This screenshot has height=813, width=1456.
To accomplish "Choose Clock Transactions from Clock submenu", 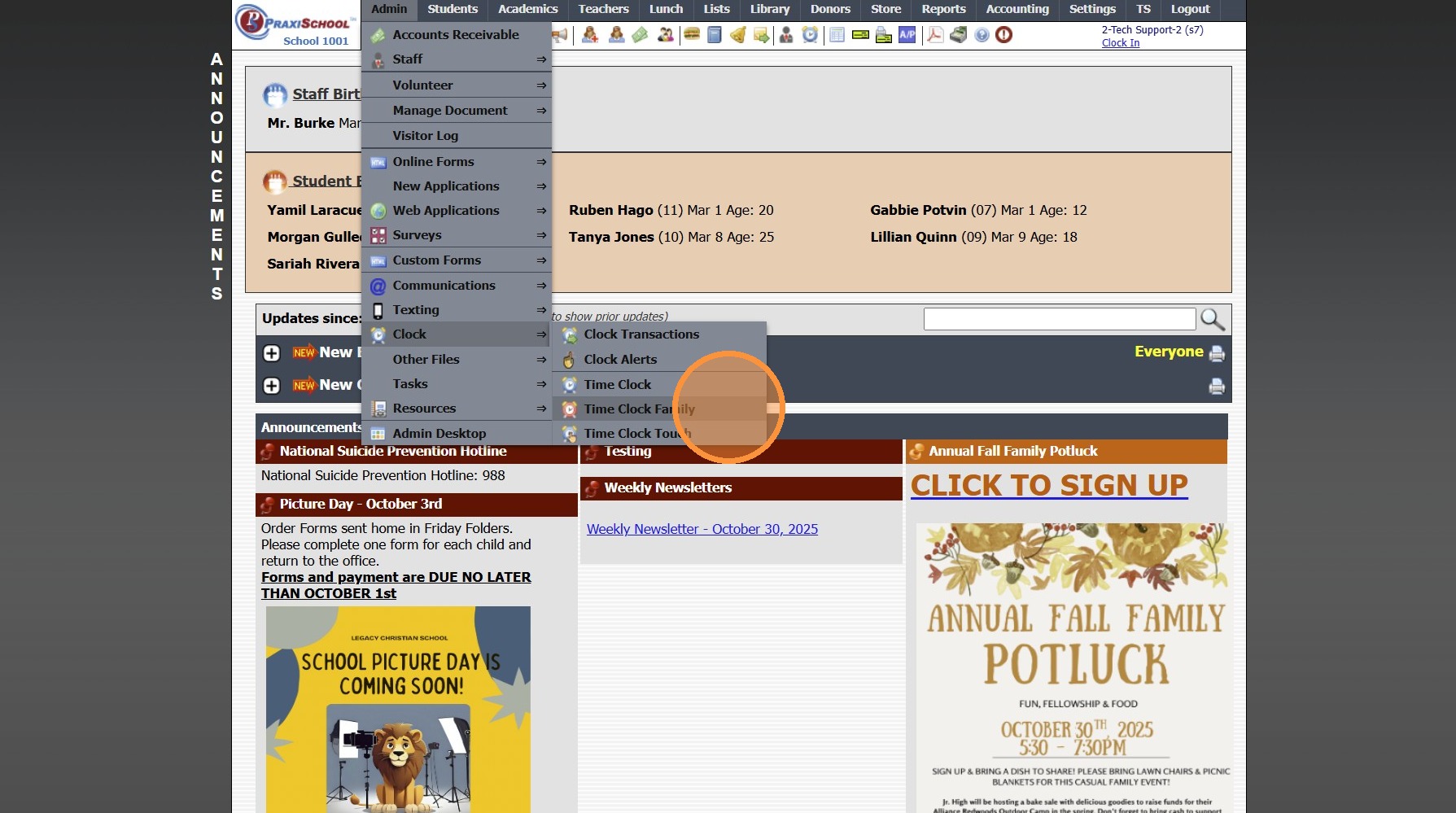I will 659,334.
